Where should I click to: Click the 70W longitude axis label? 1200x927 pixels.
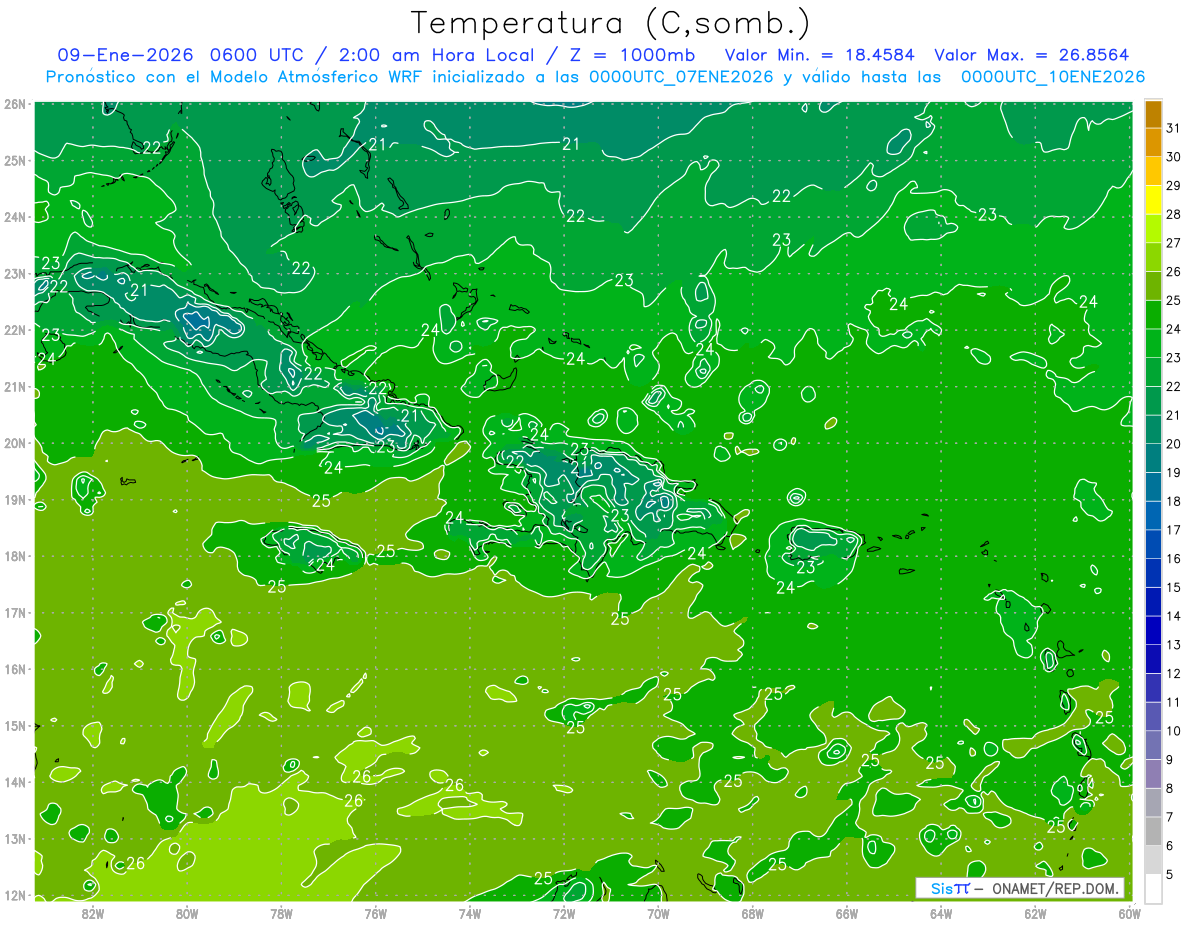click(x=658, y=913)
